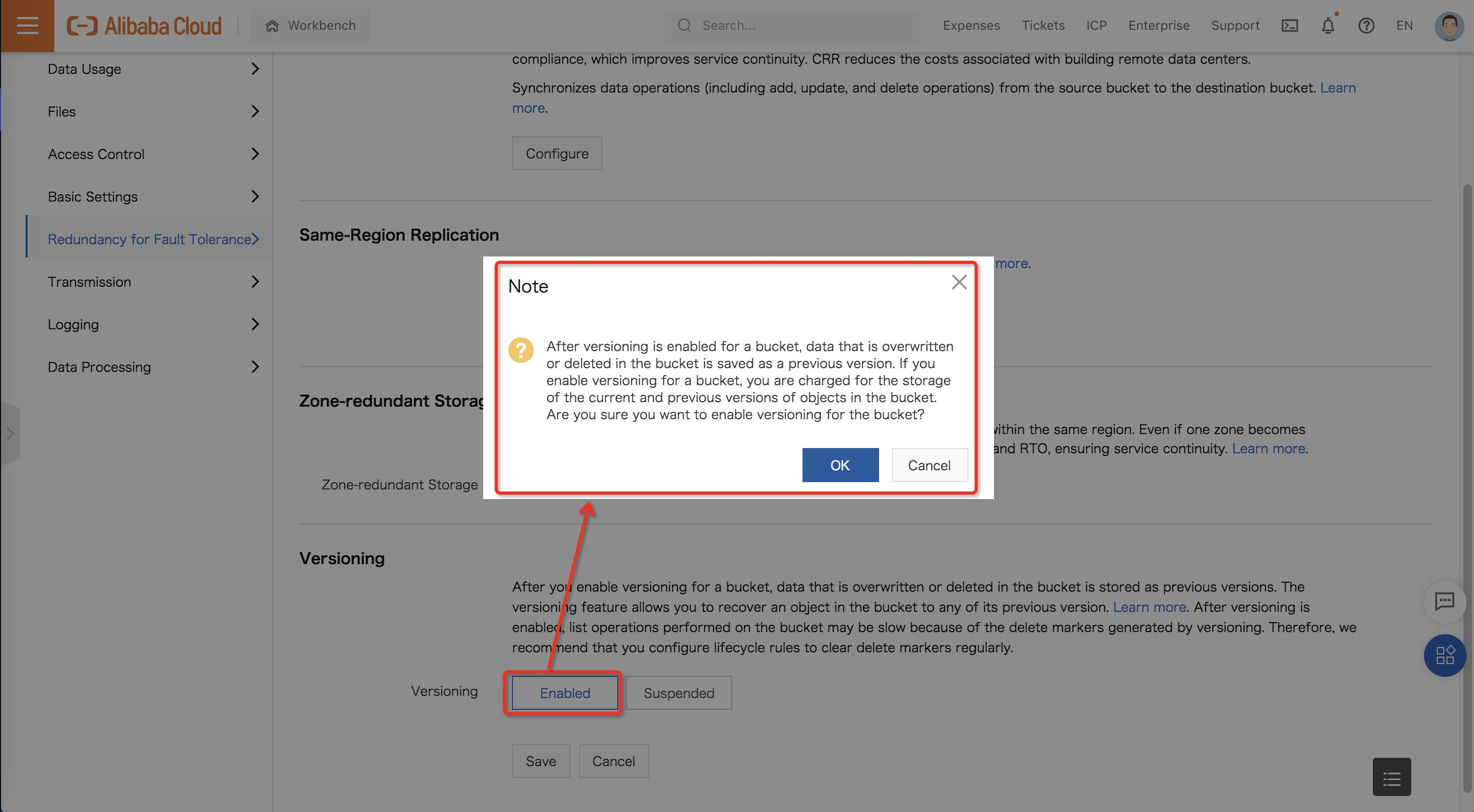The height and width of the screenshot is (812, 1474).
Task: Open the Expenses top menu
Action: (x=971, y=26)
